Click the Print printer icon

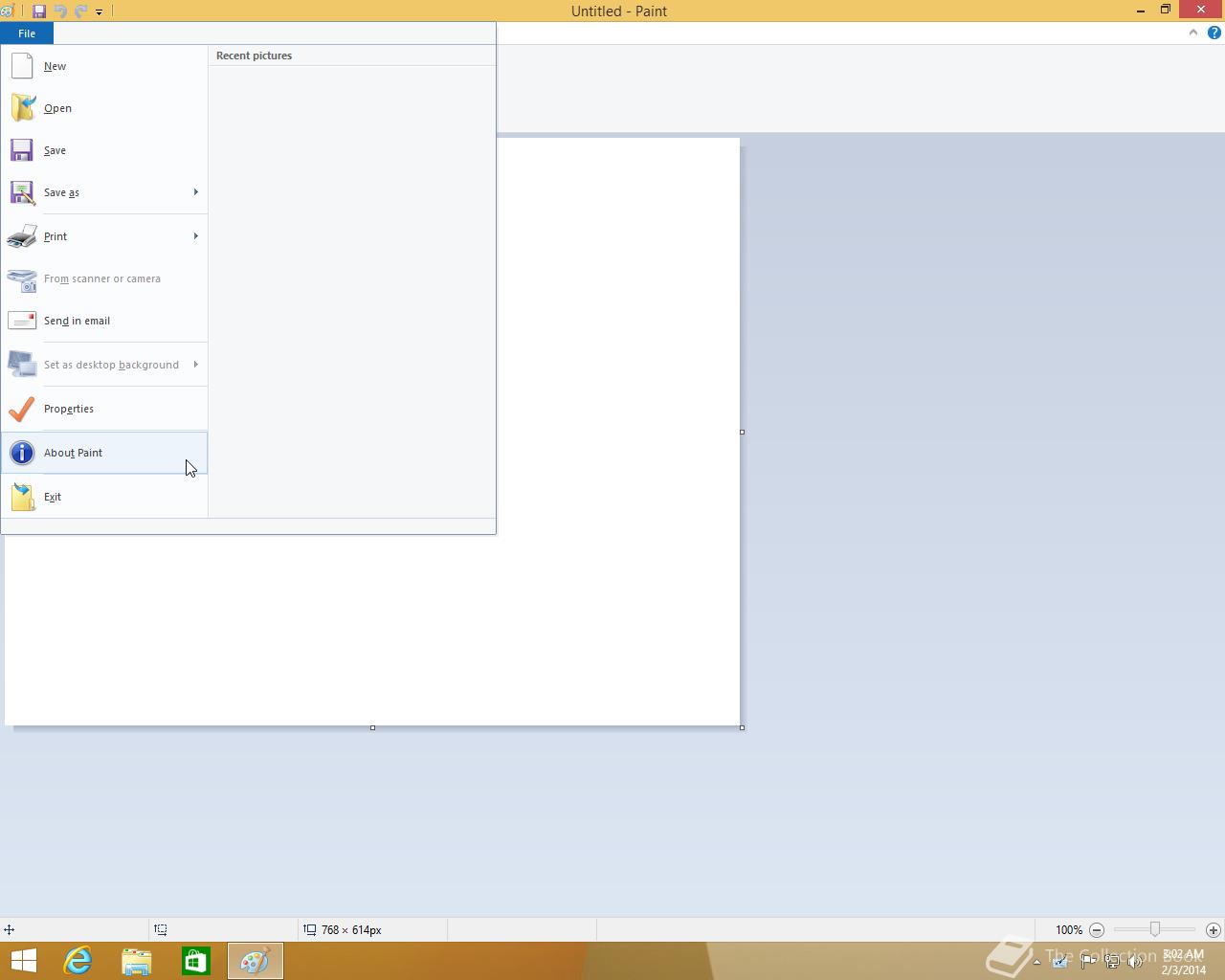22,236
